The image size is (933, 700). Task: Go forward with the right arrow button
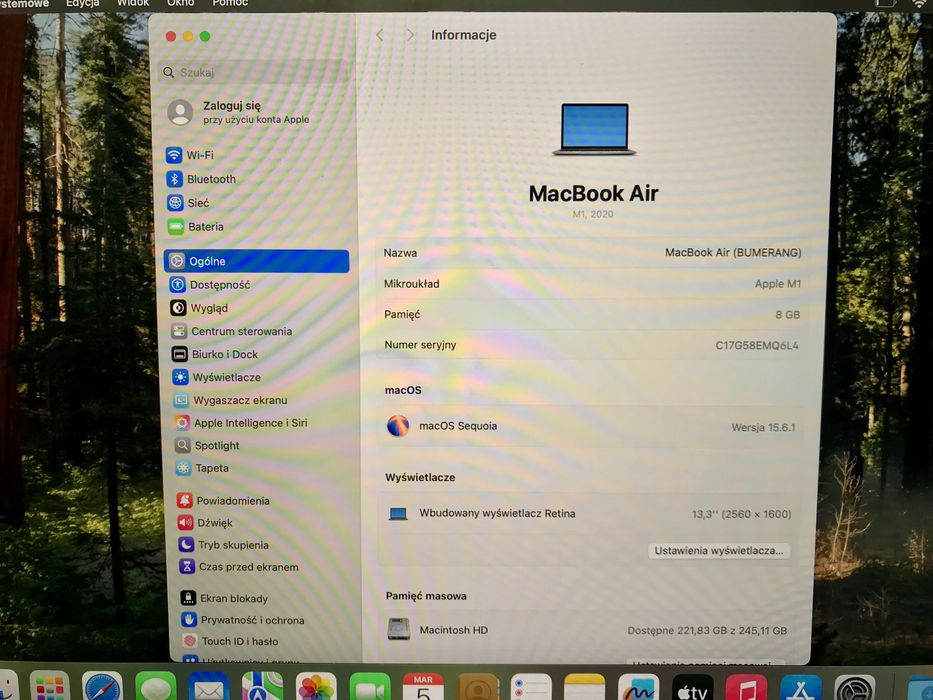click(410, 35)
